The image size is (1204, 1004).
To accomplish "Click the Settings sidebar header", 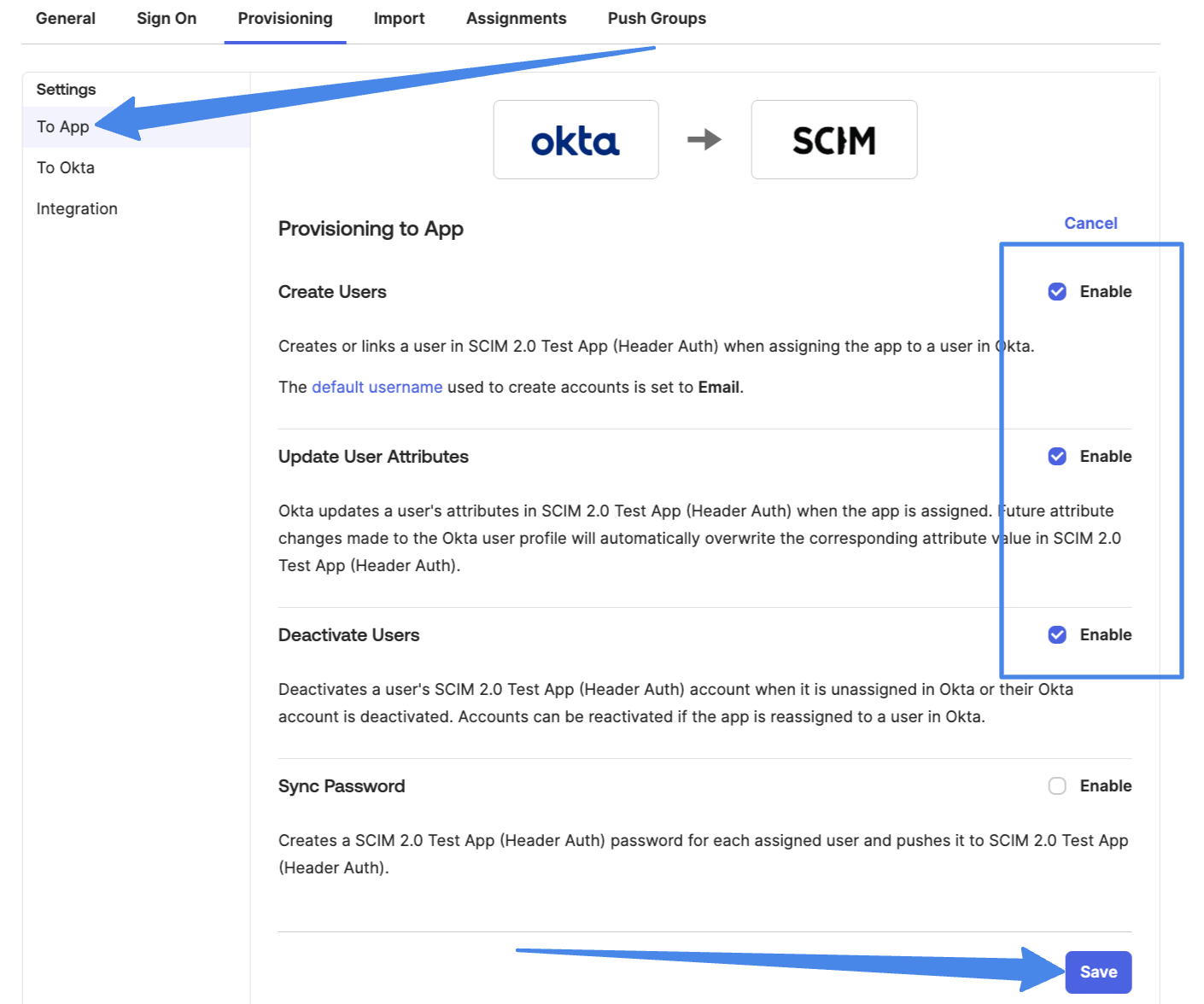I will tap(66, 90).
